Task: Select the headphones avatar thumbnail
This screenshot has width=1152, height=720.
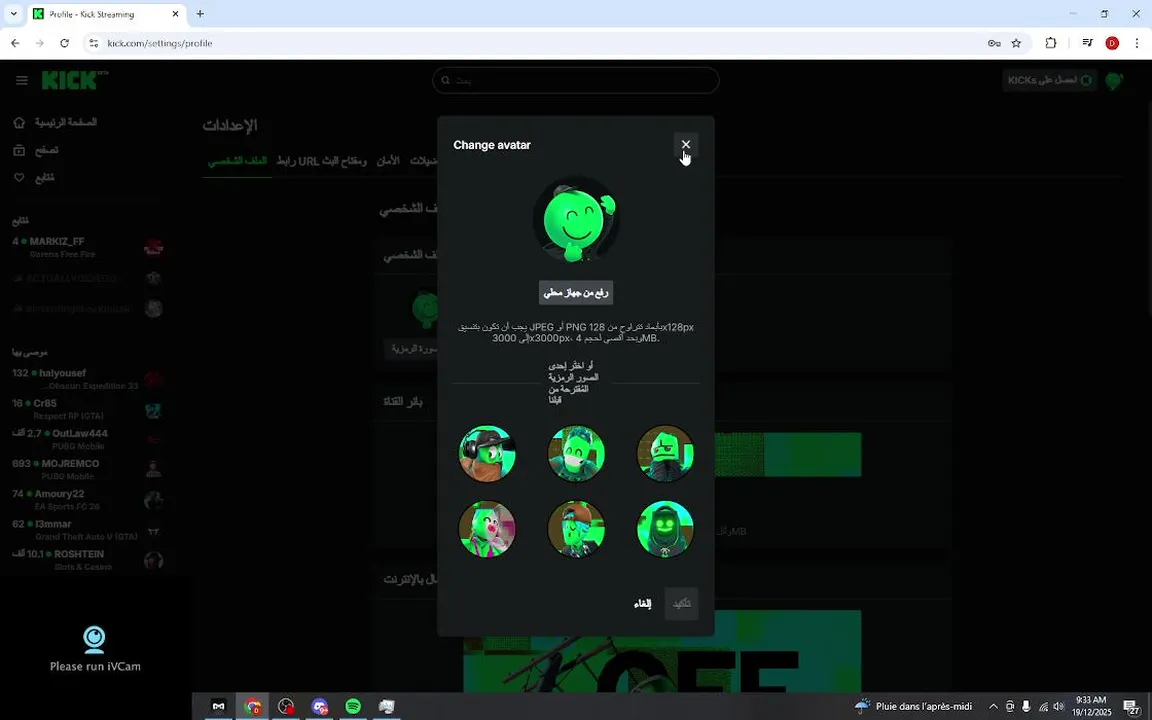Action: point(487,454)
